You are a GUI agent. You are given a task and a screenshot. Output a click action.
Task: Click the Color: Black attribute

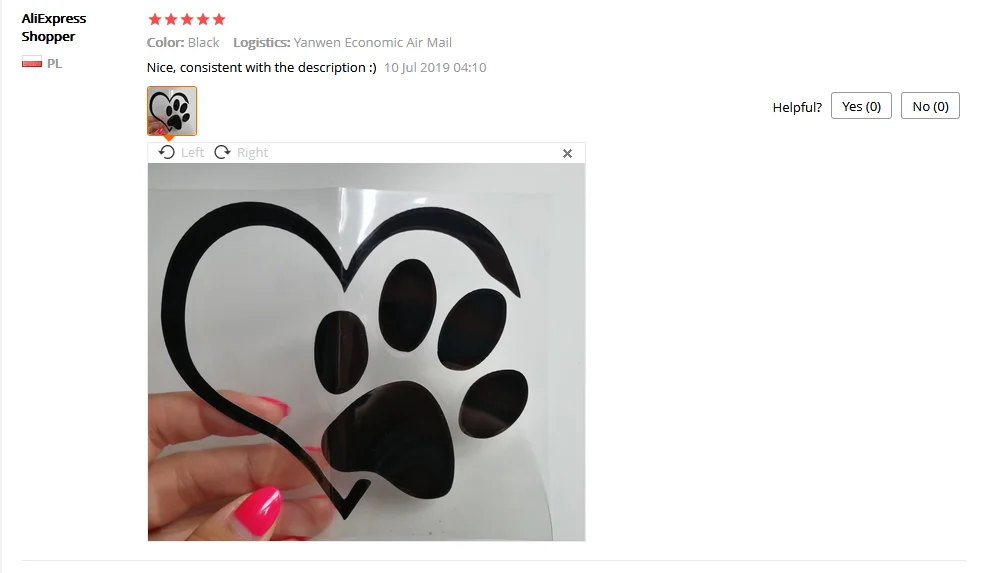click(x=183, y=43)
